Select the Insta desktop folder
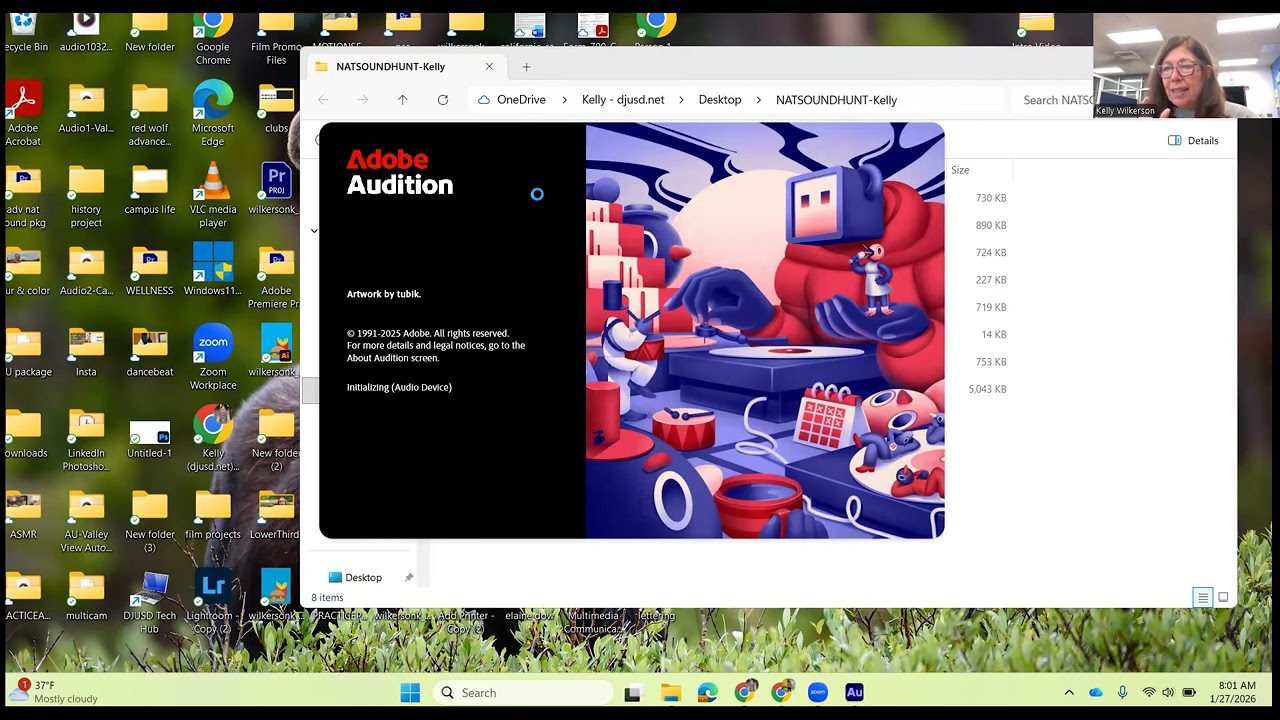Screen dimensions: 1280x720 [86, 352]
